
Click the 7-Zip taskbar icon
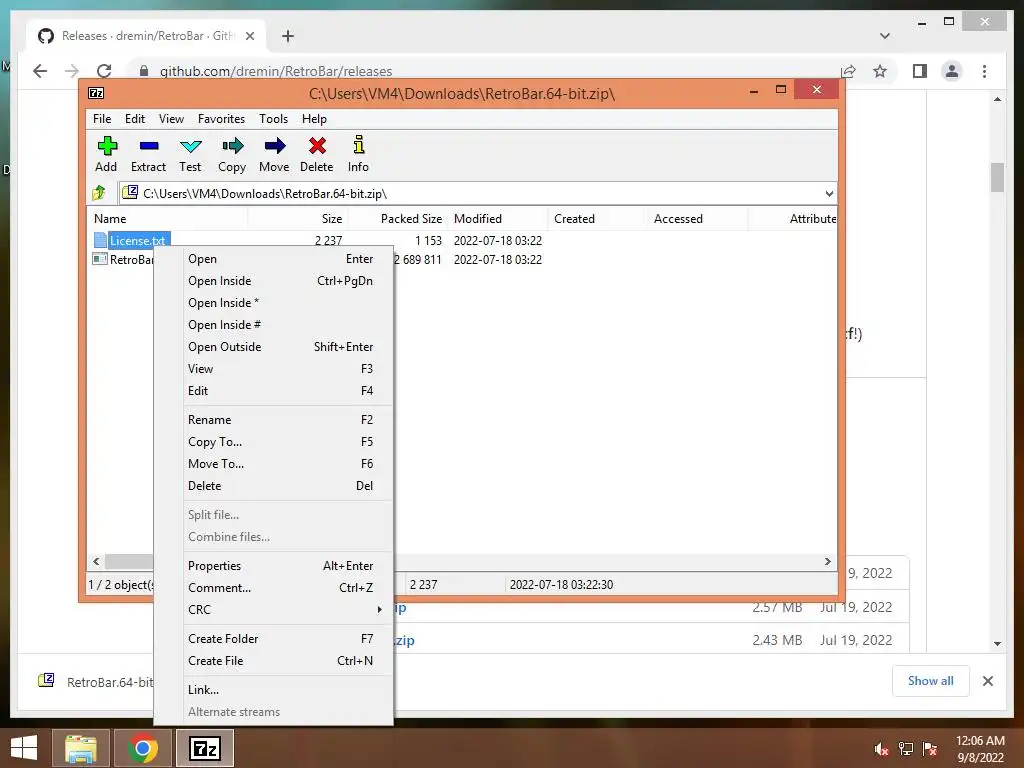click(204, 748)
